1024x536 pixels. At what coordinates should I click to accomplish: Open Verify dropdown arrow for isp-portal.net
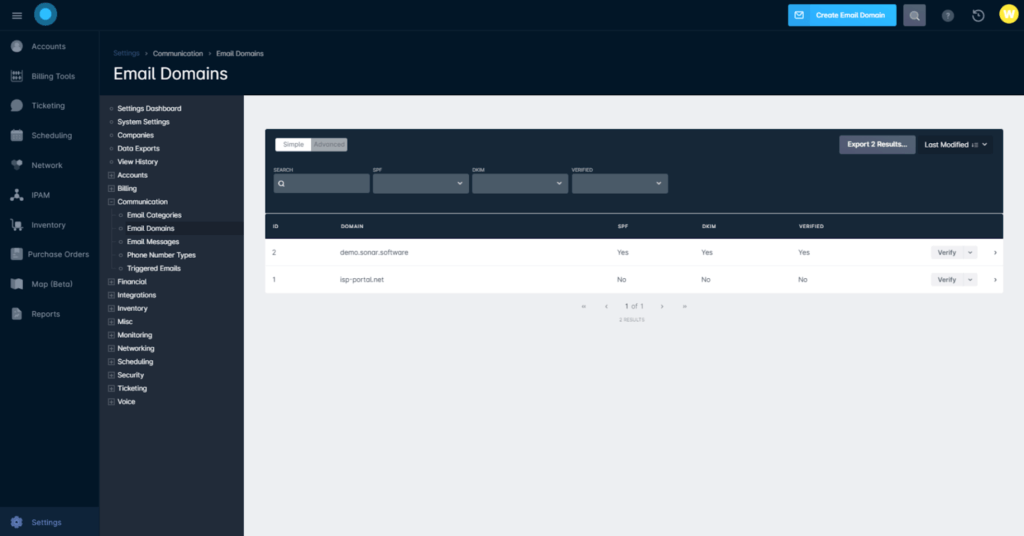pos(970,279)
